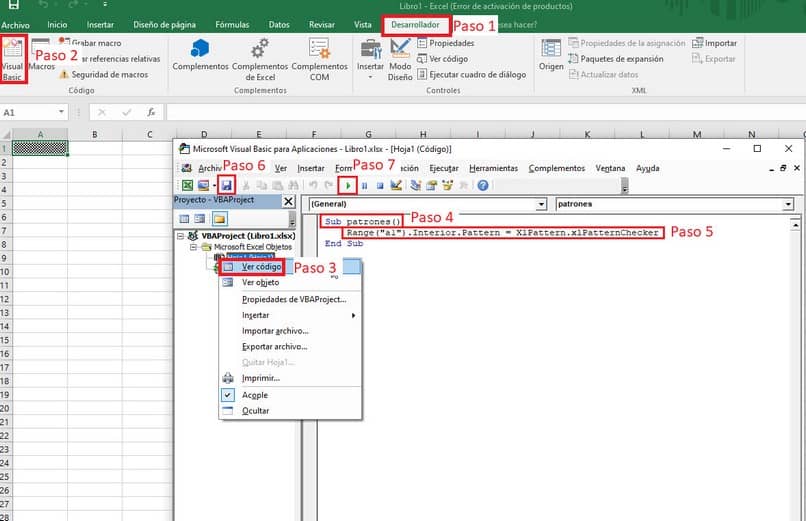Viewport: 806px width, 521px height.
Task: Open the Object Browser icon in VBA toolbar
Action: tap(447, 185)
